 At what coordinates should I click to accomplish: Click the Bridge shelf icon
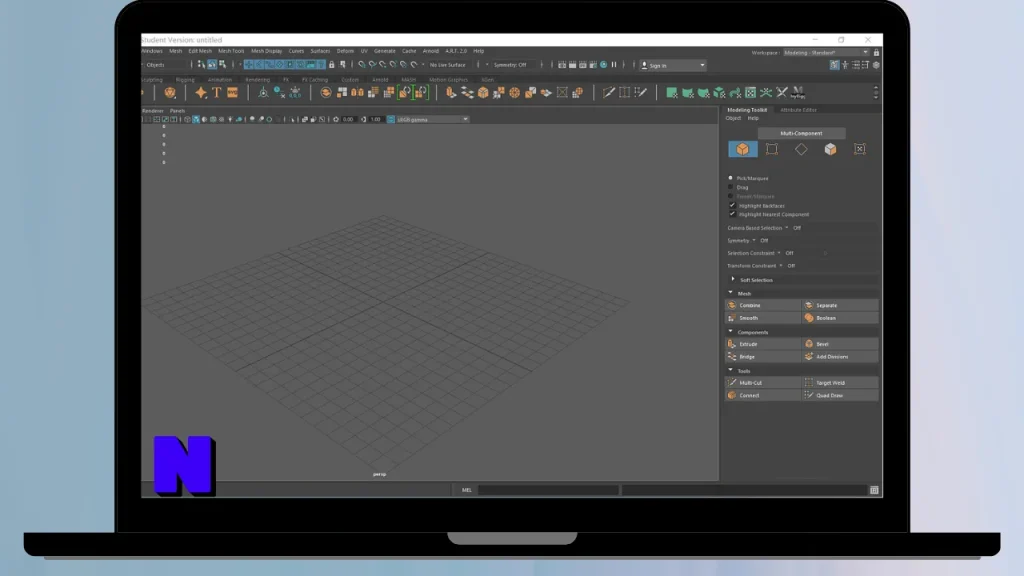pos(467,93)
